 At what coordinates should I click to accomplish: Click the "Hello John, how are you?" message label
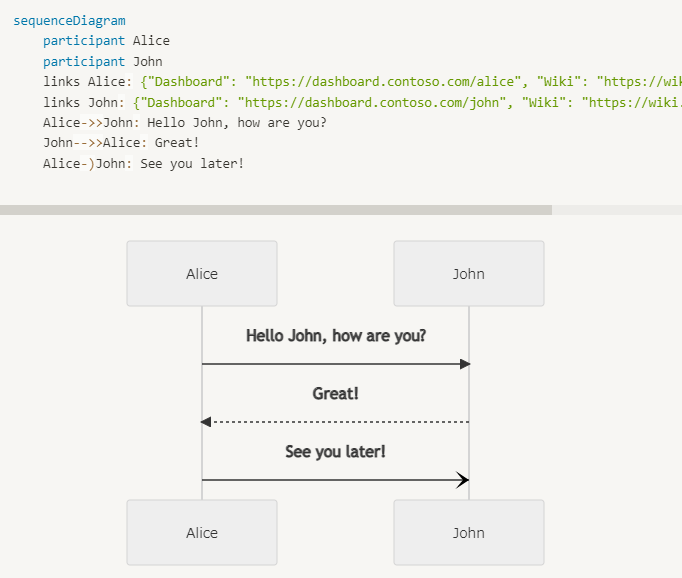click(x=336, y=336)
